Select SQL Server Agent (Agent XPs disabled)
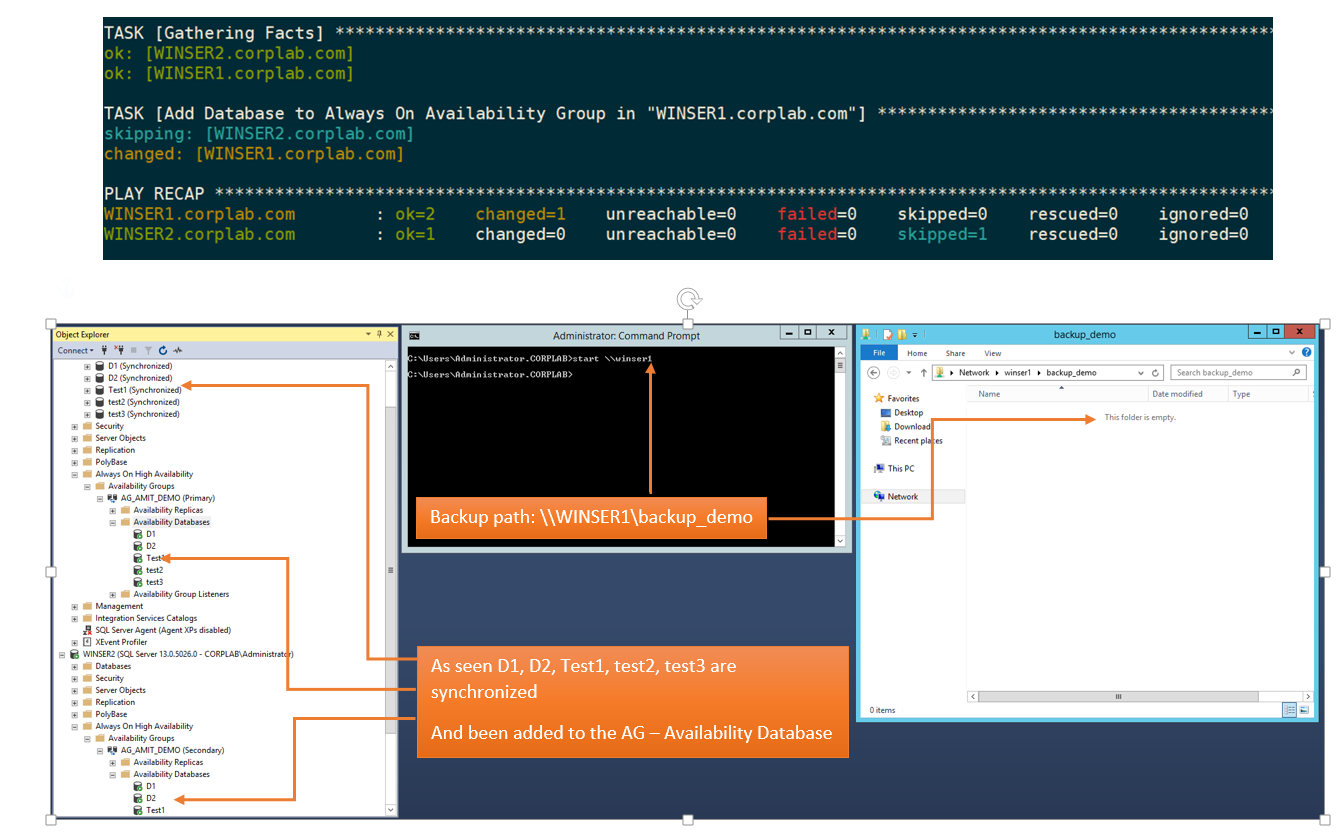 click(163, 630)
